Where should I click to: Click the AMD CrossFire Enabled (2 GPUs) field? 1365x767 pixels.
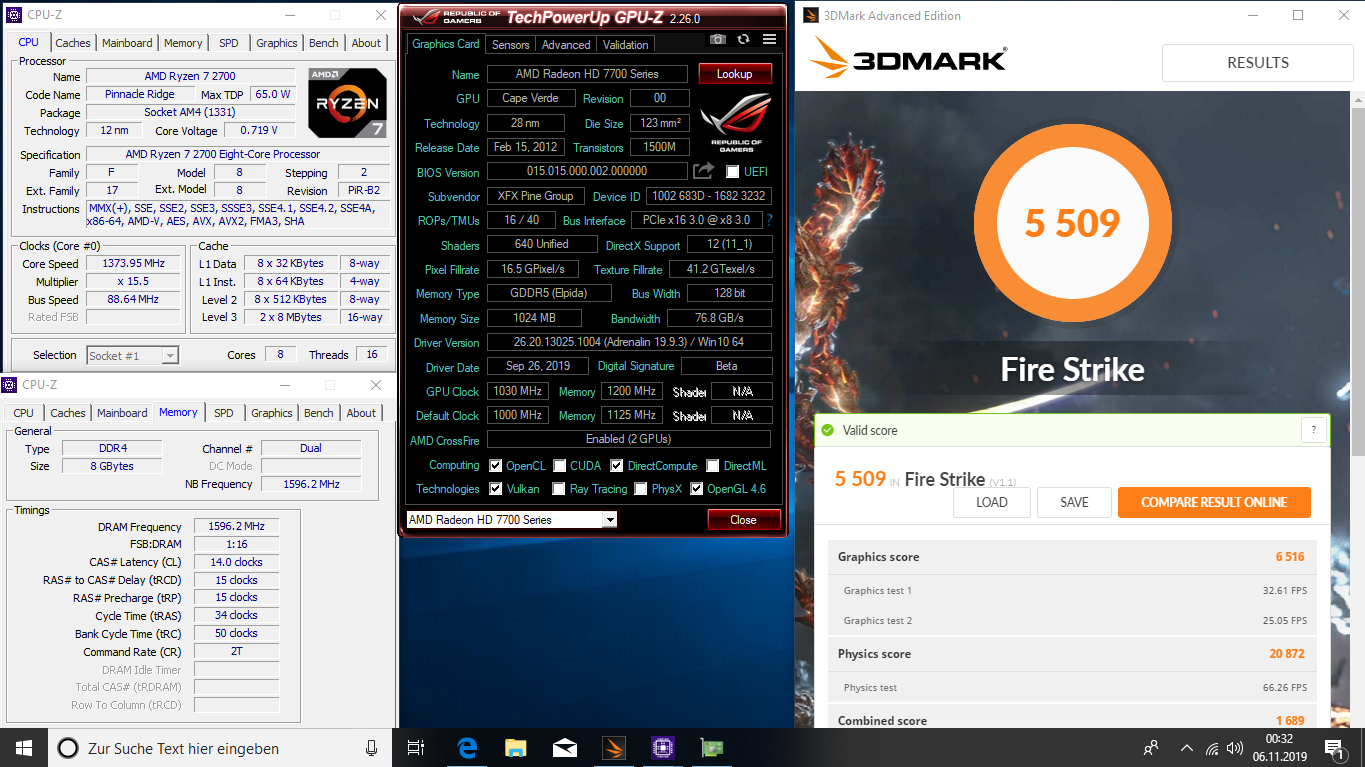(629, 439)
